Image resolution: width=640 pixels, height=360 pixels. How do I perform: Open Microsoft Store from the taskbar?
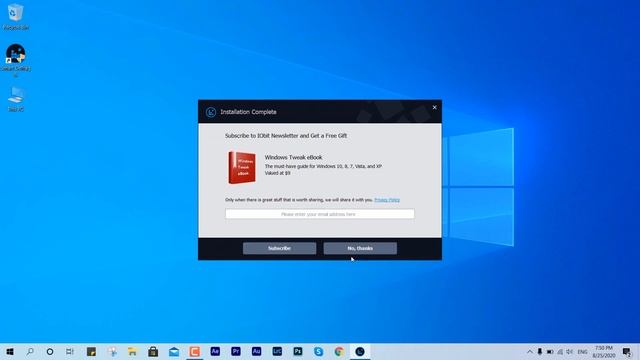(153, 351)
